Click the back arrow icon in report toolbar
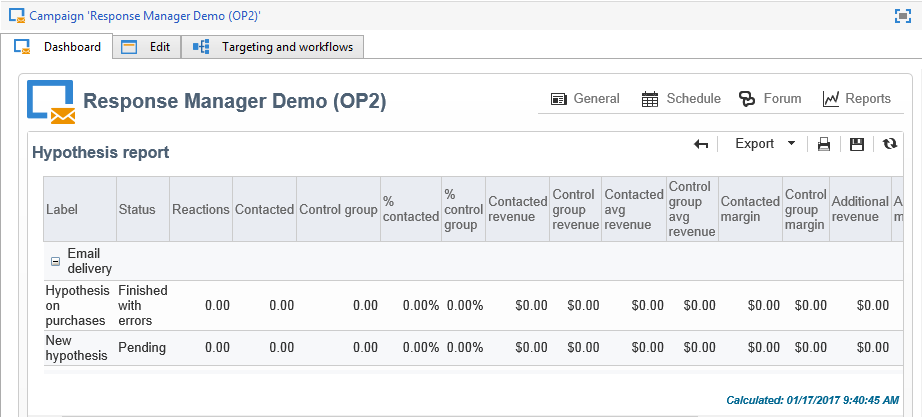Screen dimensions: 922x417 click(701, 144)
